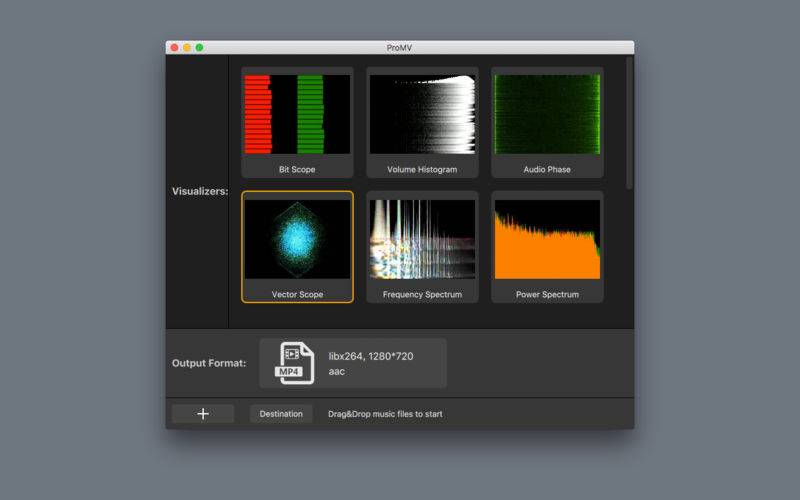Click the Power Spectrum caption
800x500 pixels.
547,294
